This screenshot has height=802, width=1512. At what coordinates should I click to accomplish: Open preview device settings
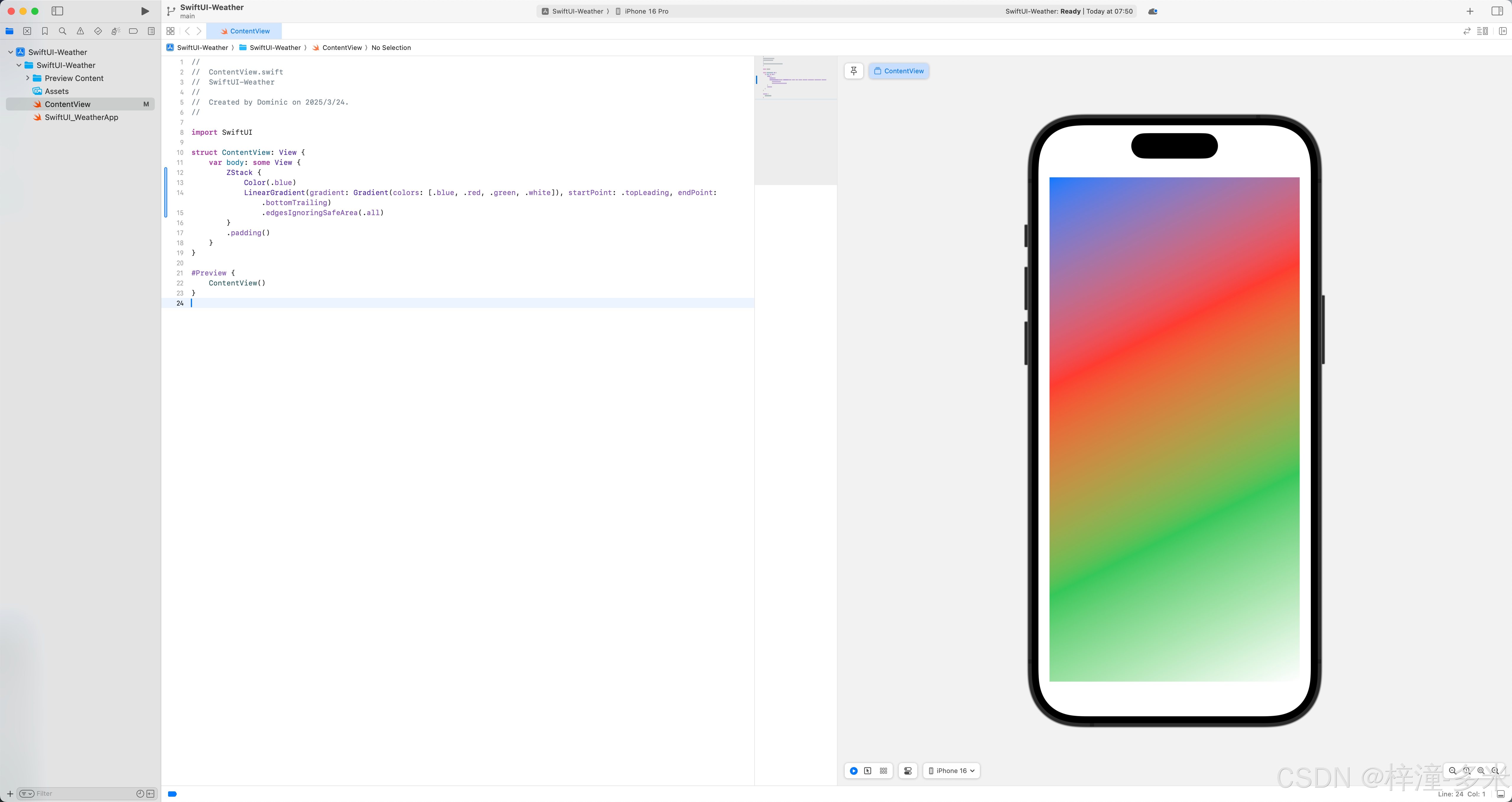point(908,771)
